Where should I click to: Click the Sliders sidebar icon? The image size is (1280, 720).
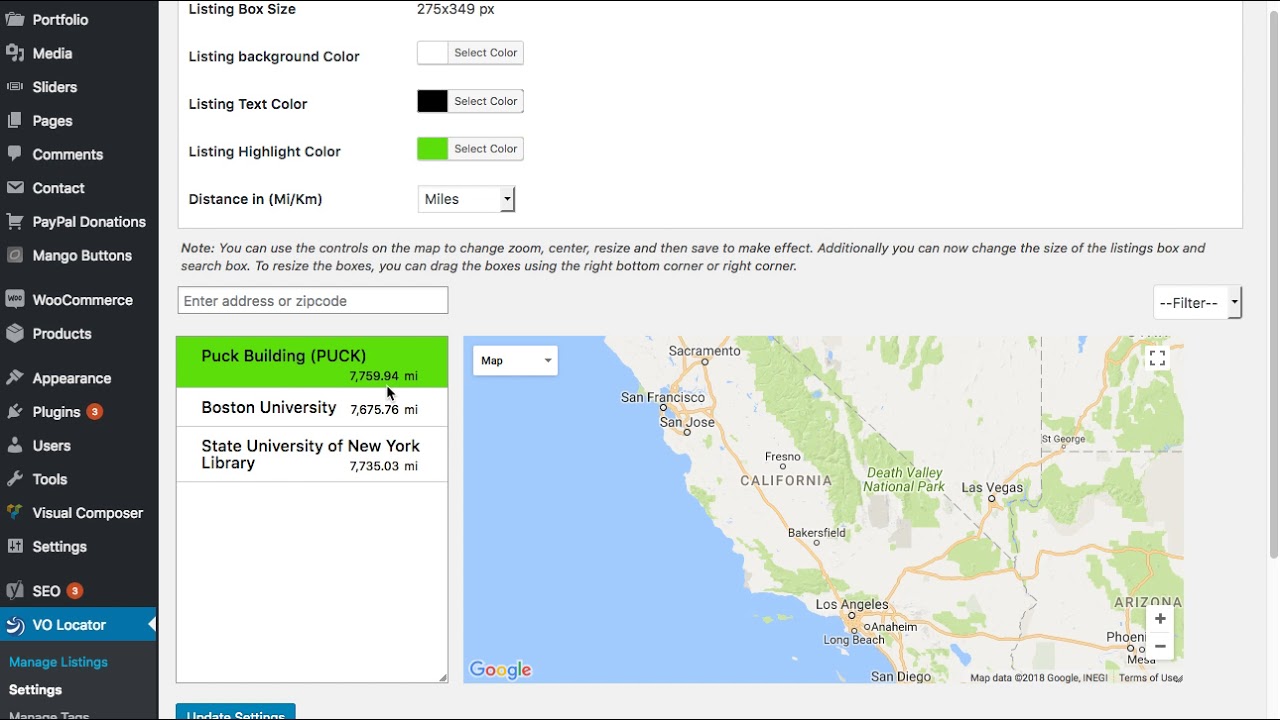click(x=15, y=87)
